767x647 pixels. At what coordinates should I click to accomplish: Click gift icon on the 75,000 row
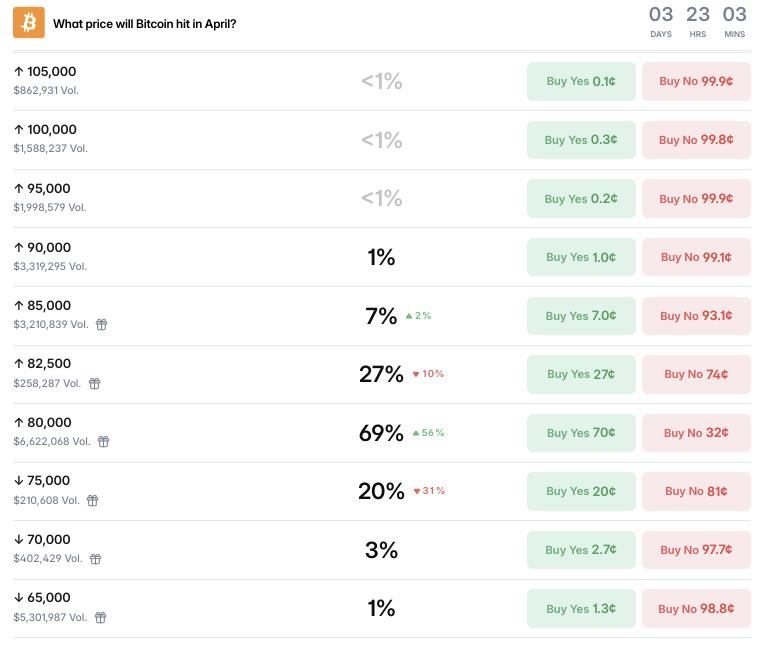click(x=92, y=500)
